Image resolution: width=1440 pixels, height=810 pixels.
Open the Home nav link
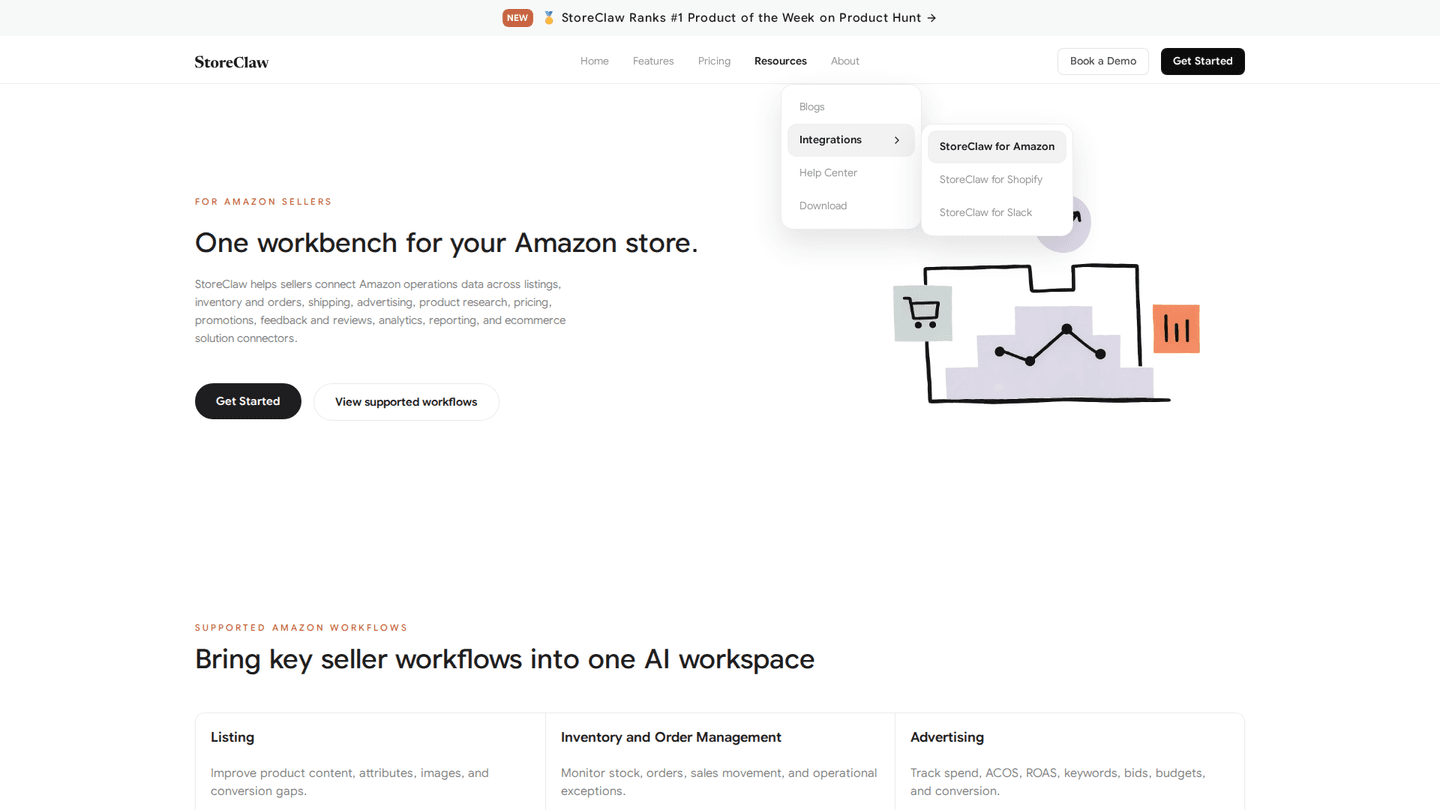594,61
